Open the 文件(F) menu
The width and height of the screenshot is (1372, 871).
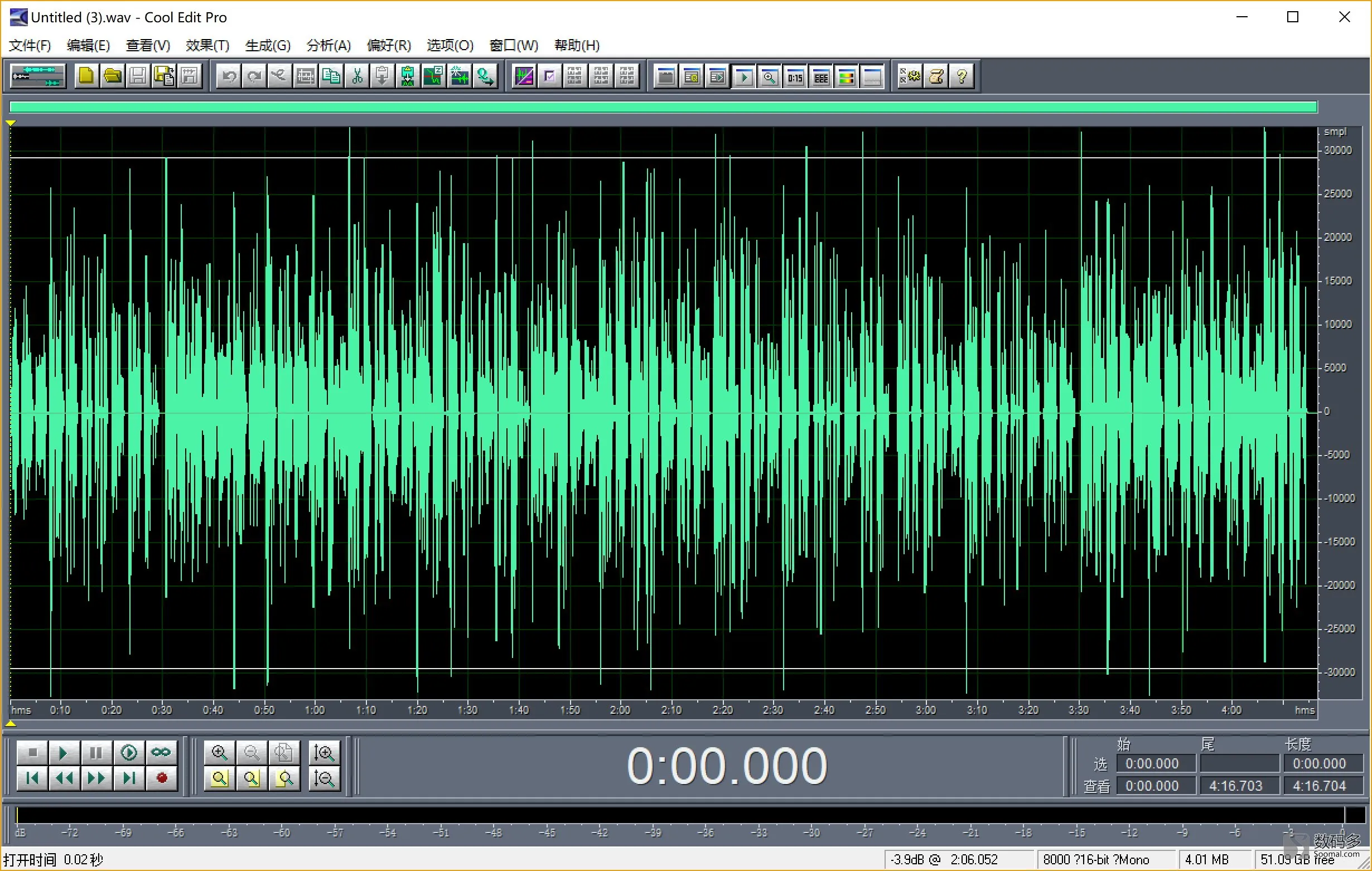pyautogui.click(x=30, y=45)
